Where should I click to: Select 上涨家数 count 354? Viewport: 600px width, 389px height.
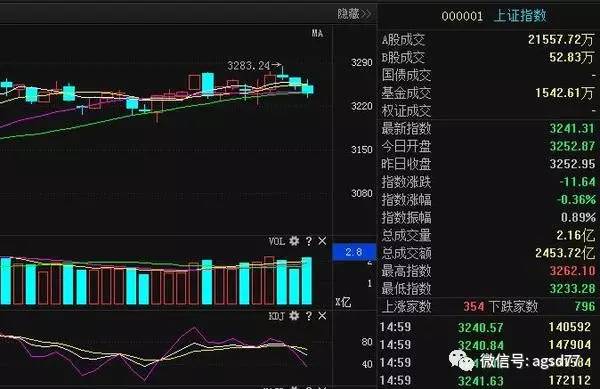tap(474, 306)
